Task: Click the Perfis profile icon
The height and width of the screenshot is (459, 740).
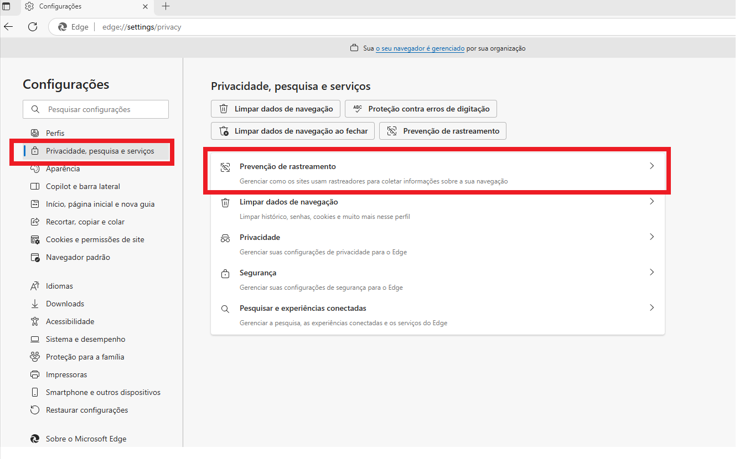Action: click(x=35, y=133)
